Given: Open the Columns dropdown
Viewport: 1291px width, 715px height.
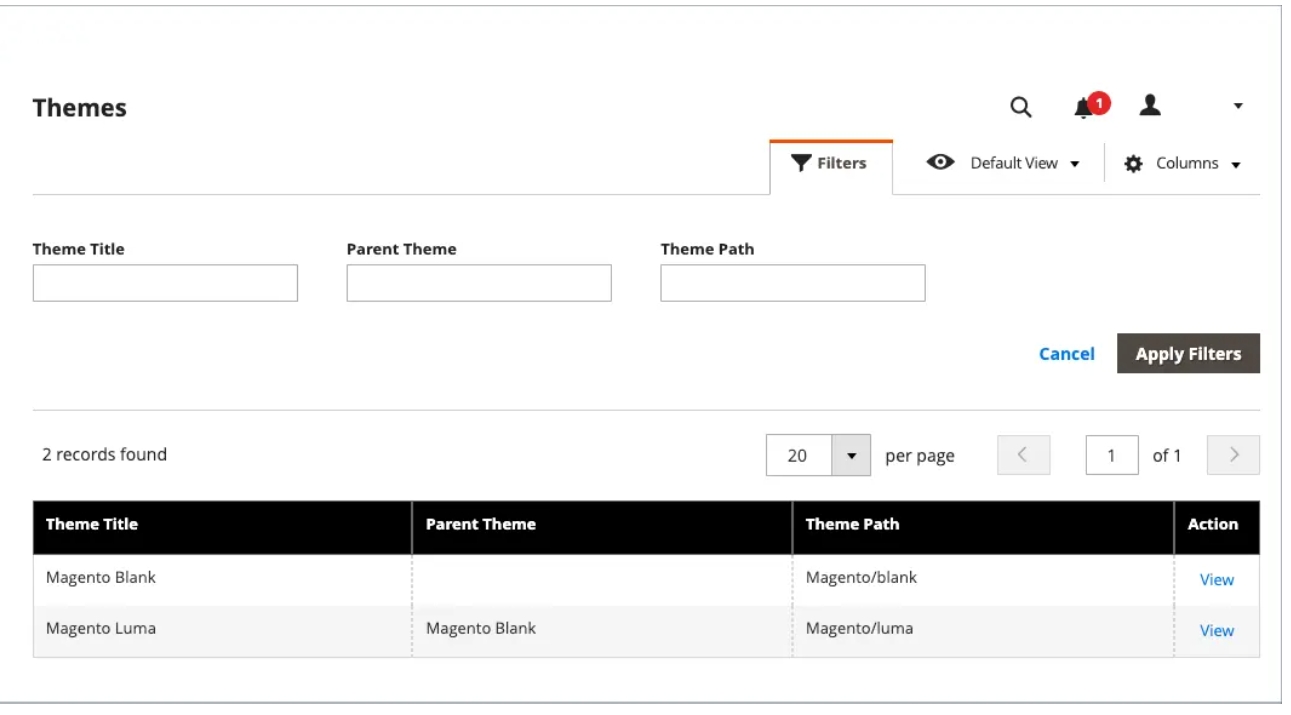Looking at the screenshot, I should (x=1183, y=163).
